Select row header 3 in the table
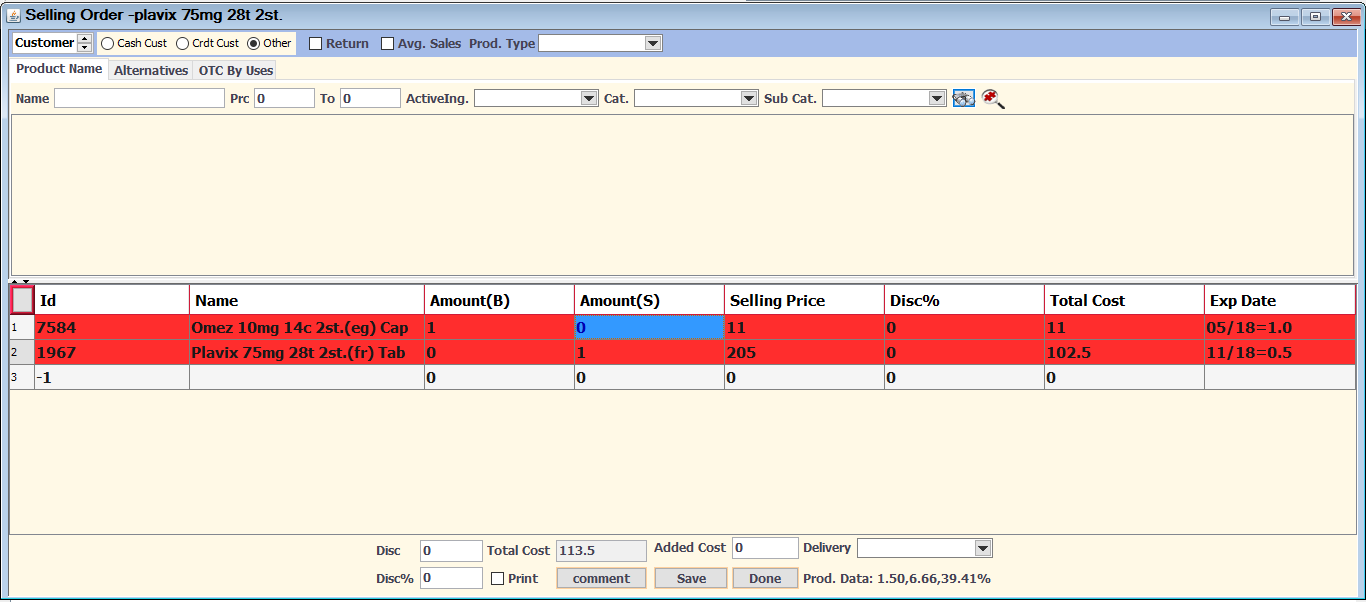 (x=22, y=377)
